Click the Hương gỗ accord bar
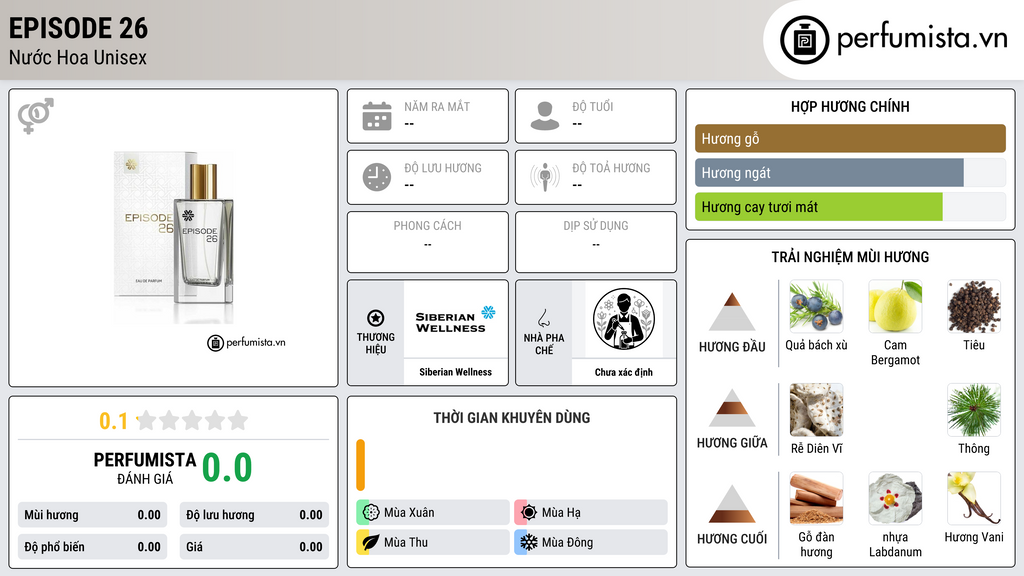The image size is (1024, 576). tap(850, 138)
